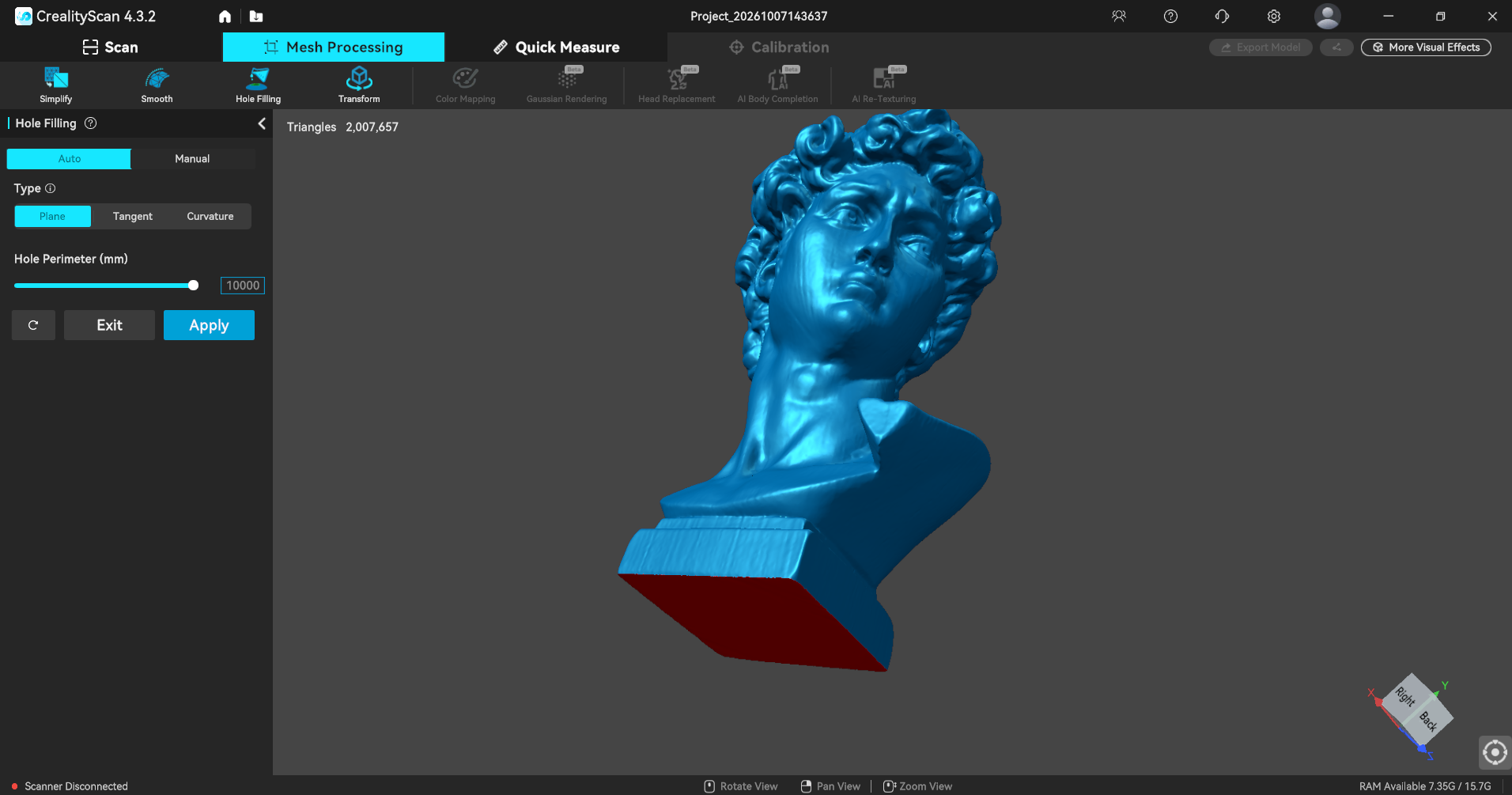Screen dimensions: 1512x795
Task: Apply the hole filling settings
Action: point(209,325)
